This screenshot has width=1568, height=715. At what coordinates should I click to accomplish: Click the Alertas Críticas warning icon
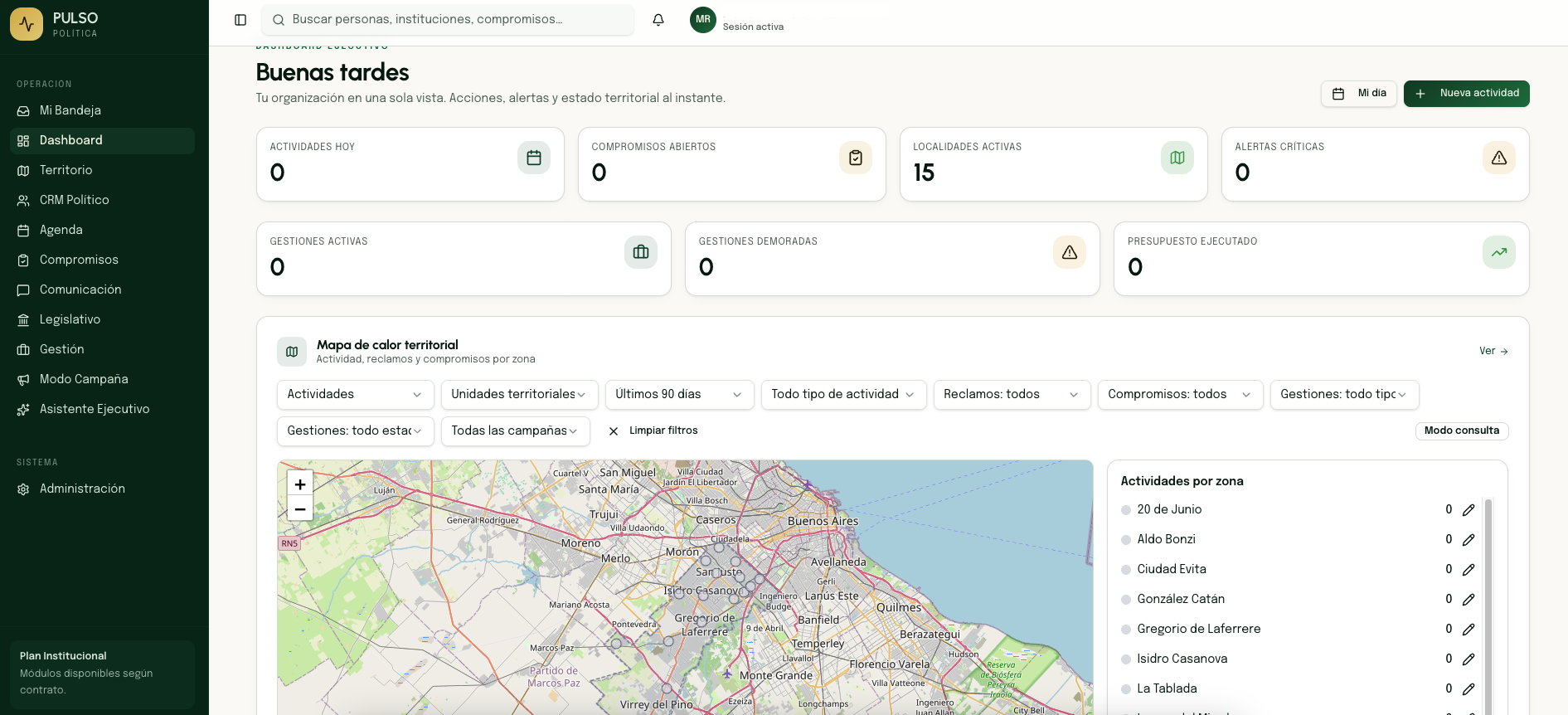[1499, 158]
